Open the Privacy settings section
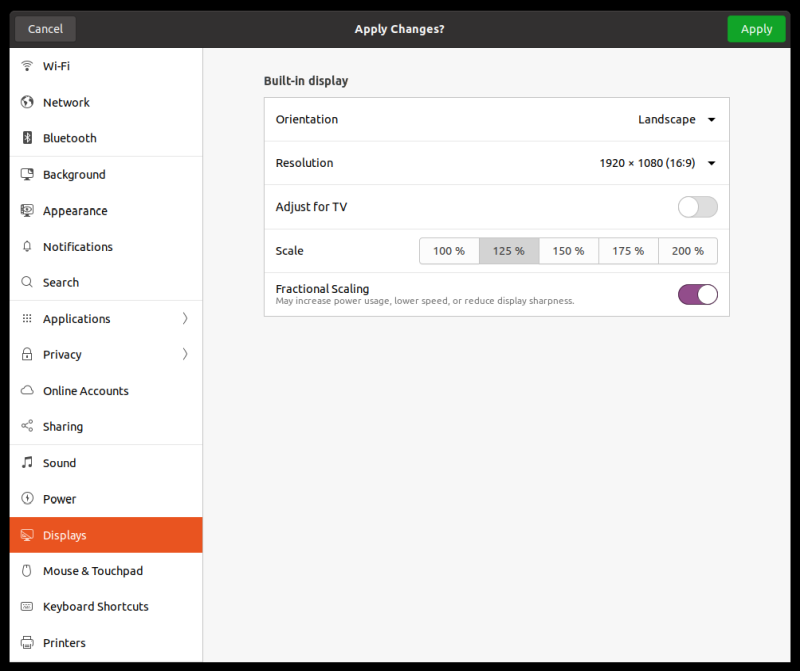Viewport: 800px width, 671px height. point(62,355)
